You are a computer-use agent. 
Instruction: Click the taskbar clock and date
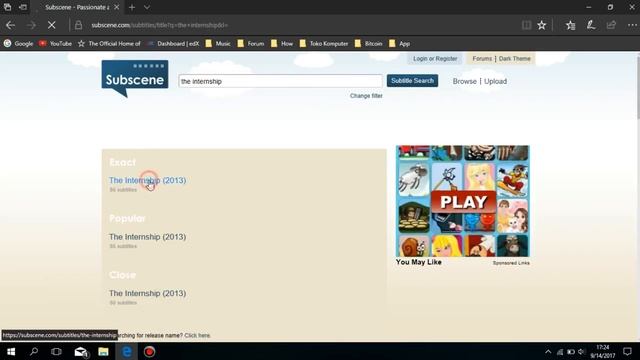coord(602,351)
